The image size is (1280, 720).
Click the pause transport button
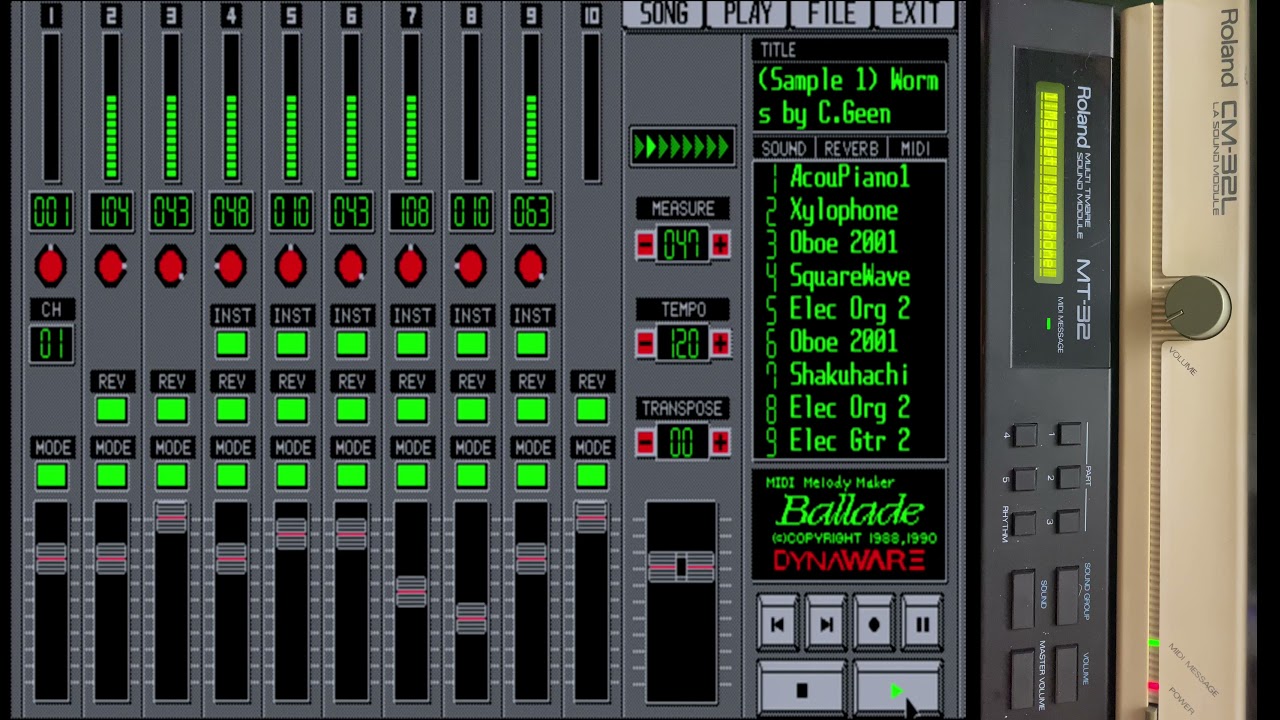922,625
